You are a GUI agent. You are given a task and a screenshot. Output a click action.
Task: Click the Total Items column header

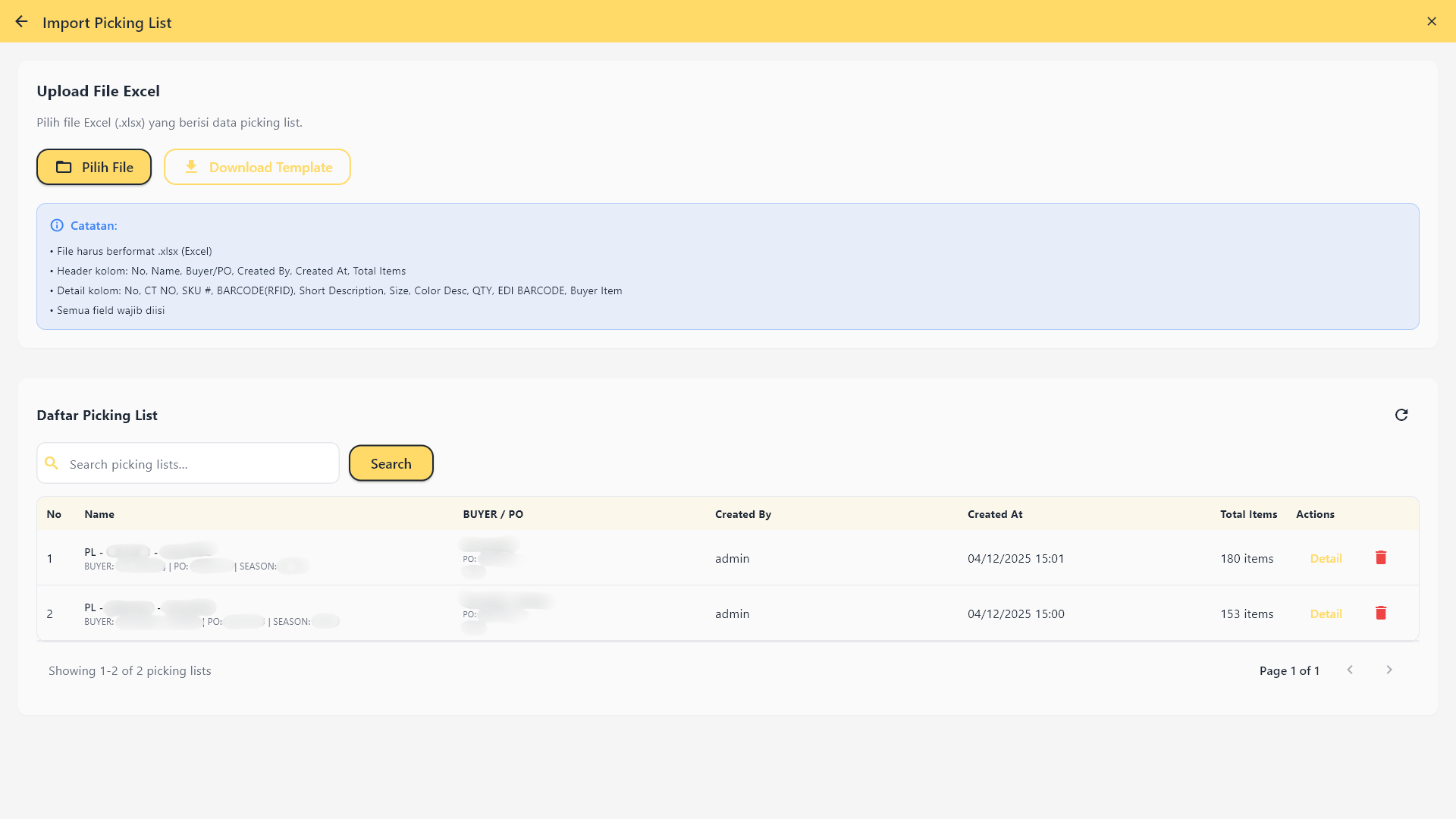1248,513
